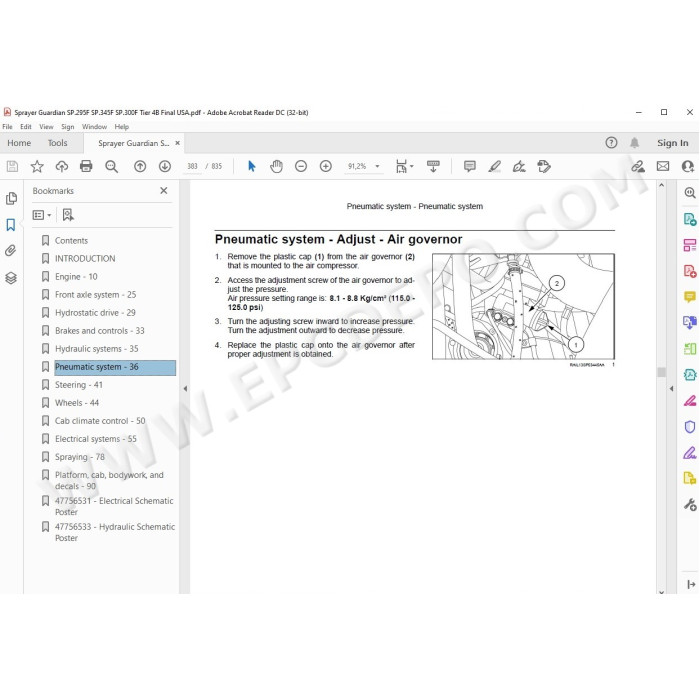Open the File menu

[7, 127]
